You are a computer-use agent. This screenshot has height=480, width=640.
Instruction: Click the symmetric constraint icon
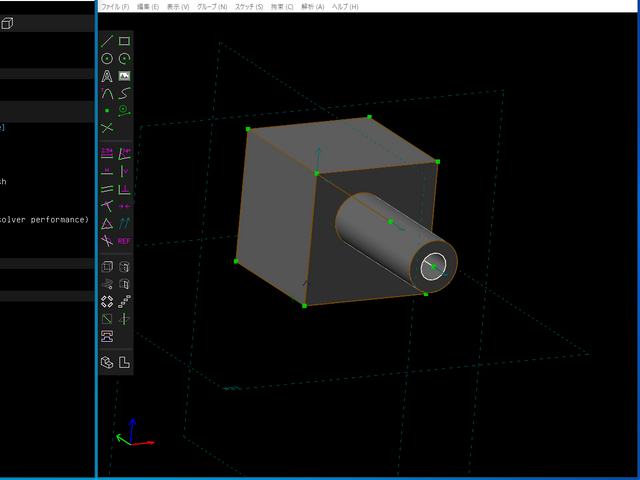coord(124,205)
